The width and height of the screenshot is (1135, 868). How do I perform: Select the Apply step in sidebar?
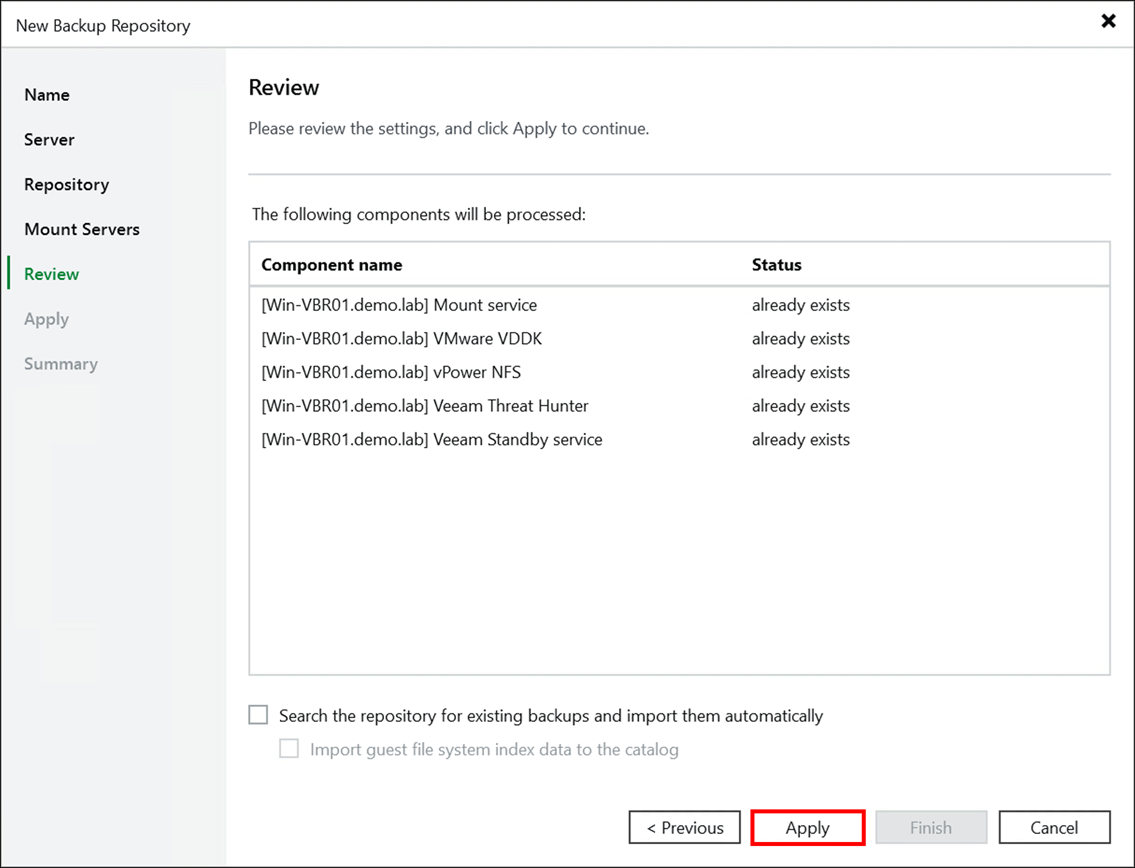[x=46, y=318]
